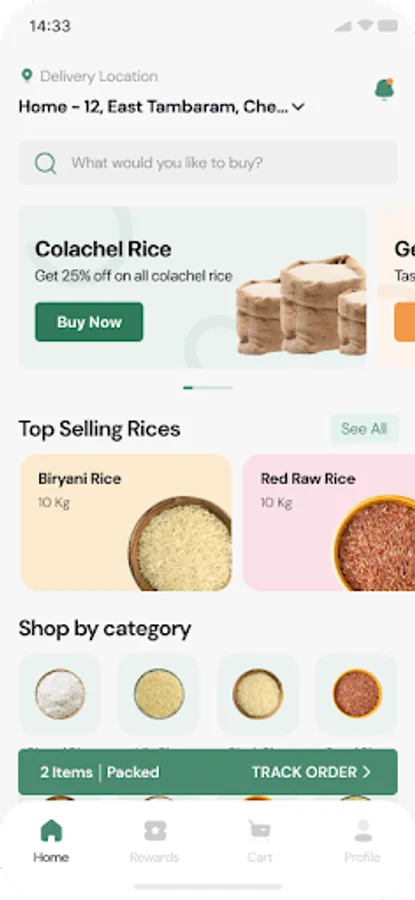Tap the search magnifier icon

pyautogui.click(x=45, y=163)
